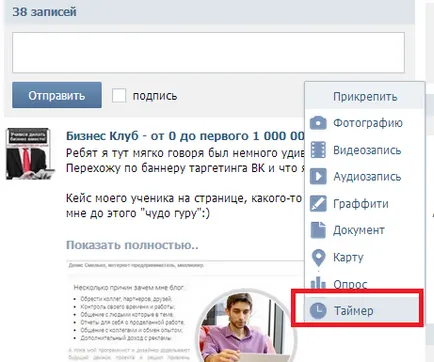Click the Отправить button
The width and height of the screenshot is (434, 362).
57,95
